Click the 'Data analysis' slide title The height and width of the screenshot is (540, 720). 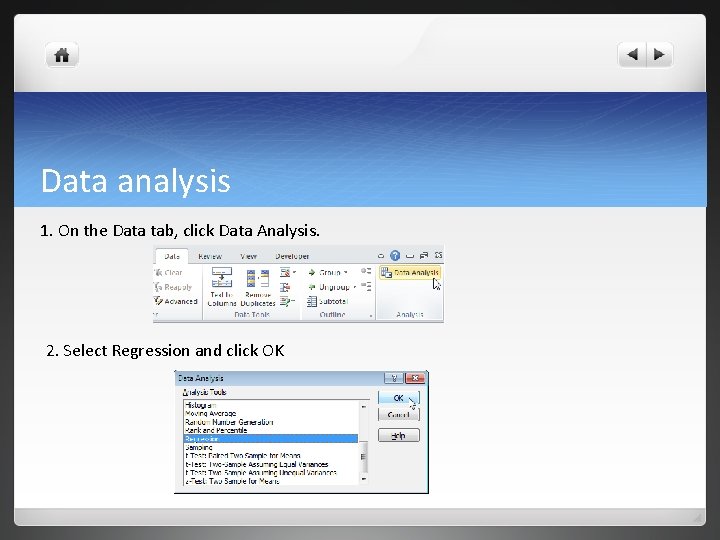[135, 181]
